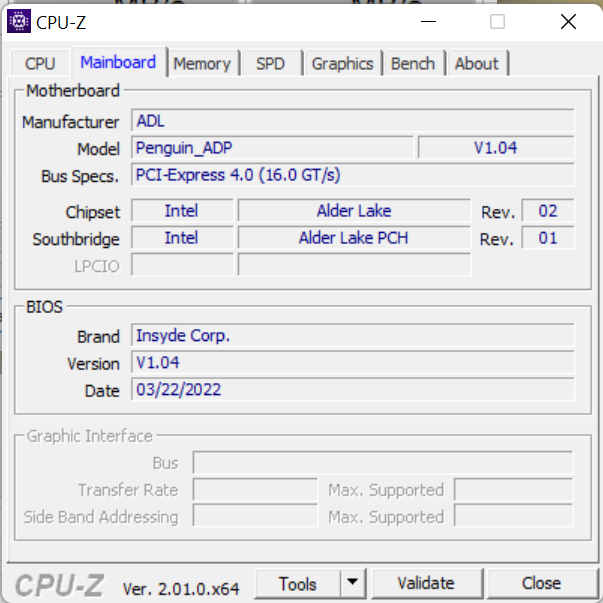The width and height of the screenshot is (603, 603).
Task: Expand the Tools dropdown arrow
Action: click(x=353, y=584)
